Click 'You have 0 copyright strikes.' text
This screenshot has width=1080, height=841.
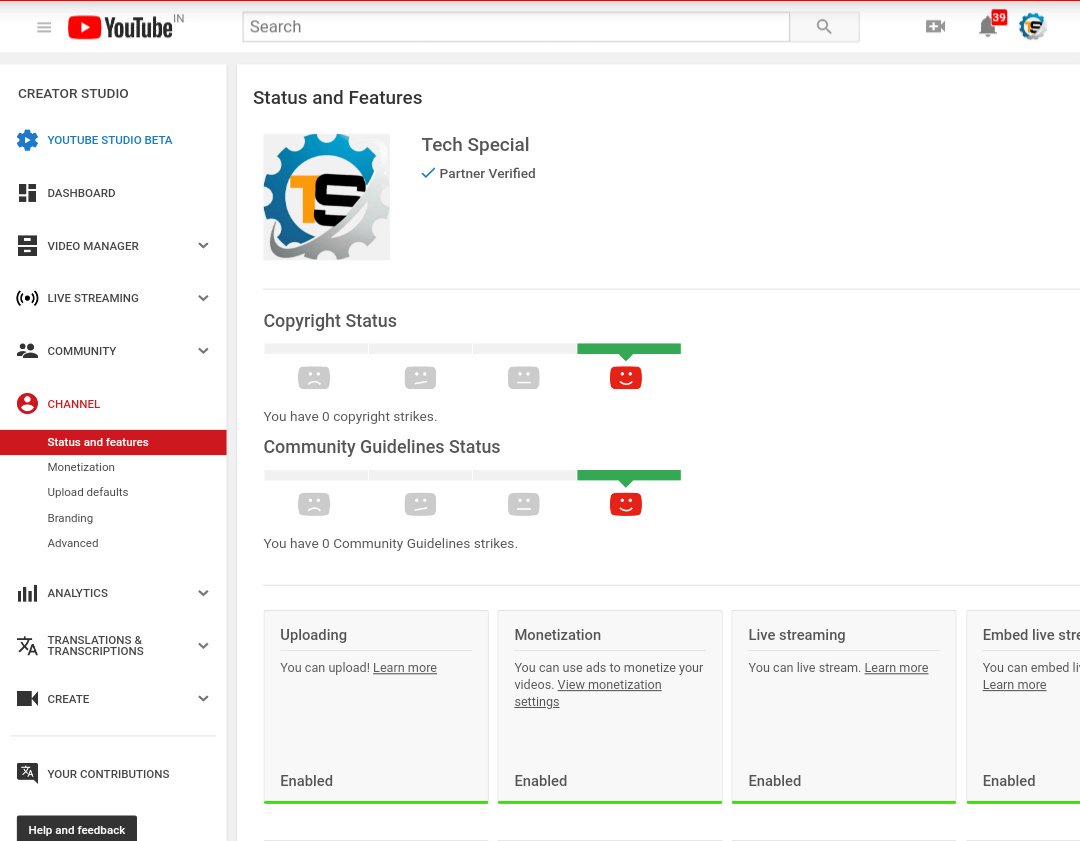tap(350, 417)
